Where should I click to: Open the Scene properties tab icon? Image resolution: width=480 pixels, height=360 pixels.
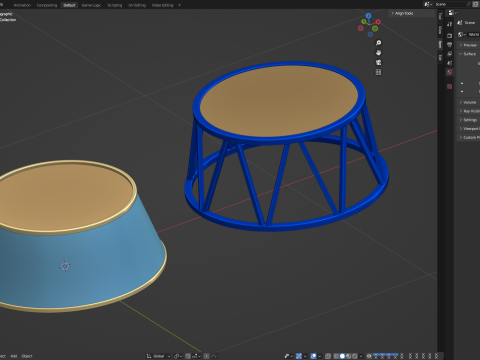click(450, 63)
